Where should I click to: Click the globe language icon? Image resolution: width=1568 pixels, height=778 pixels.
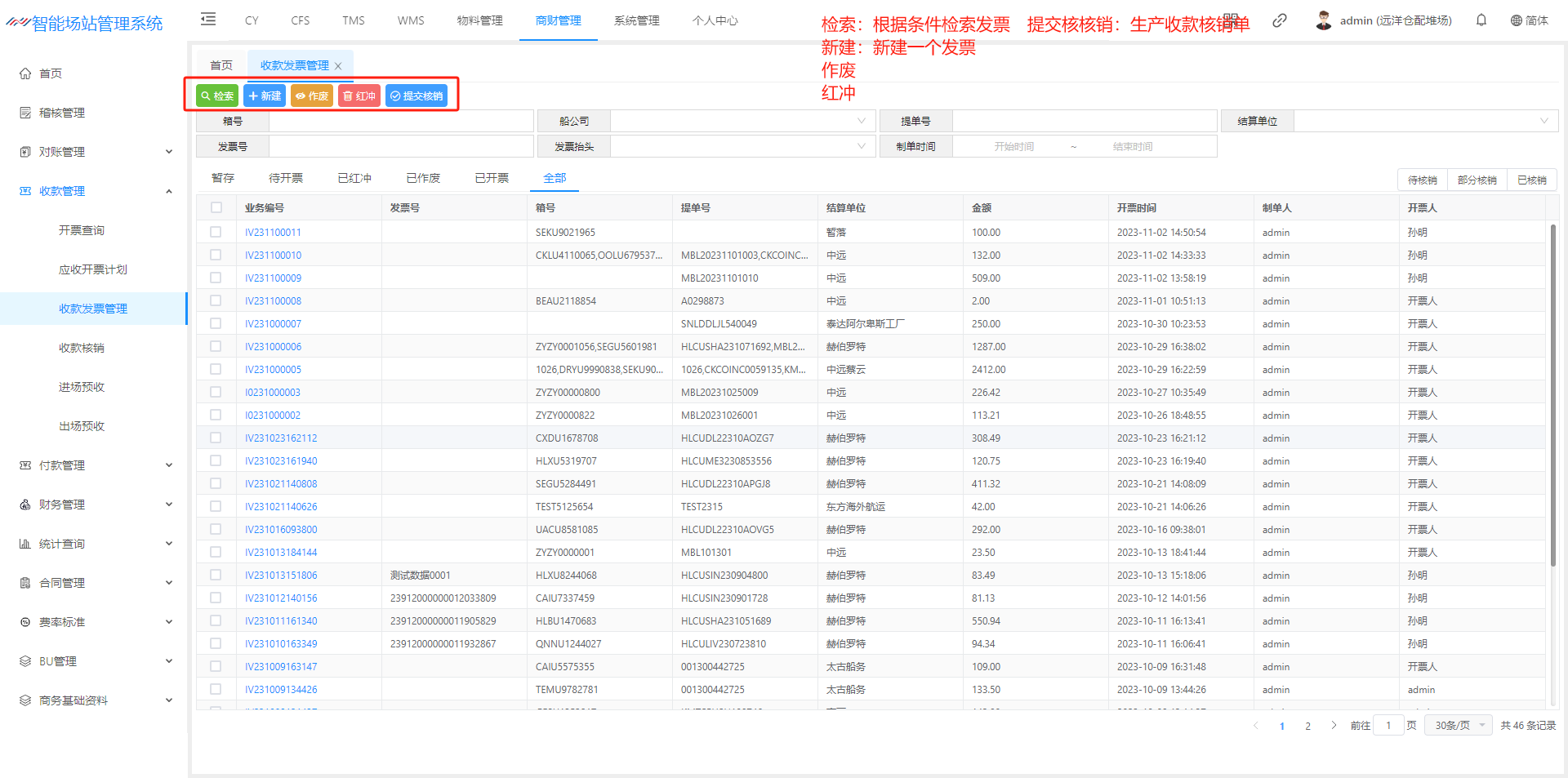tap(1516, 20)
